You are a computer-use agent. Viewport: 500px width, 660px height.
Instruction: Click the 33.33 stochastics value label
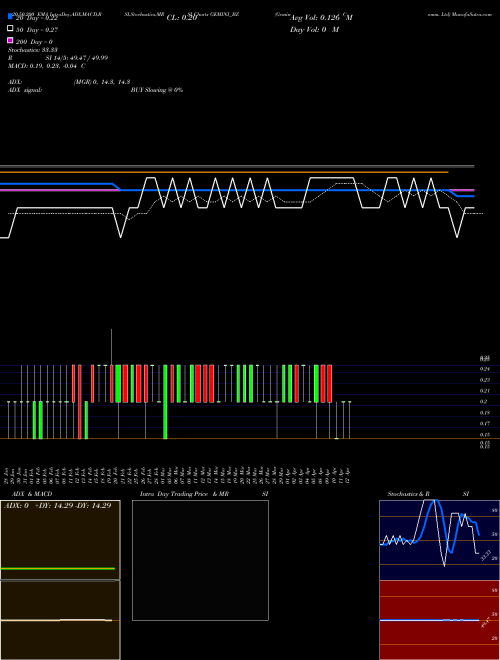coord(486,555)
